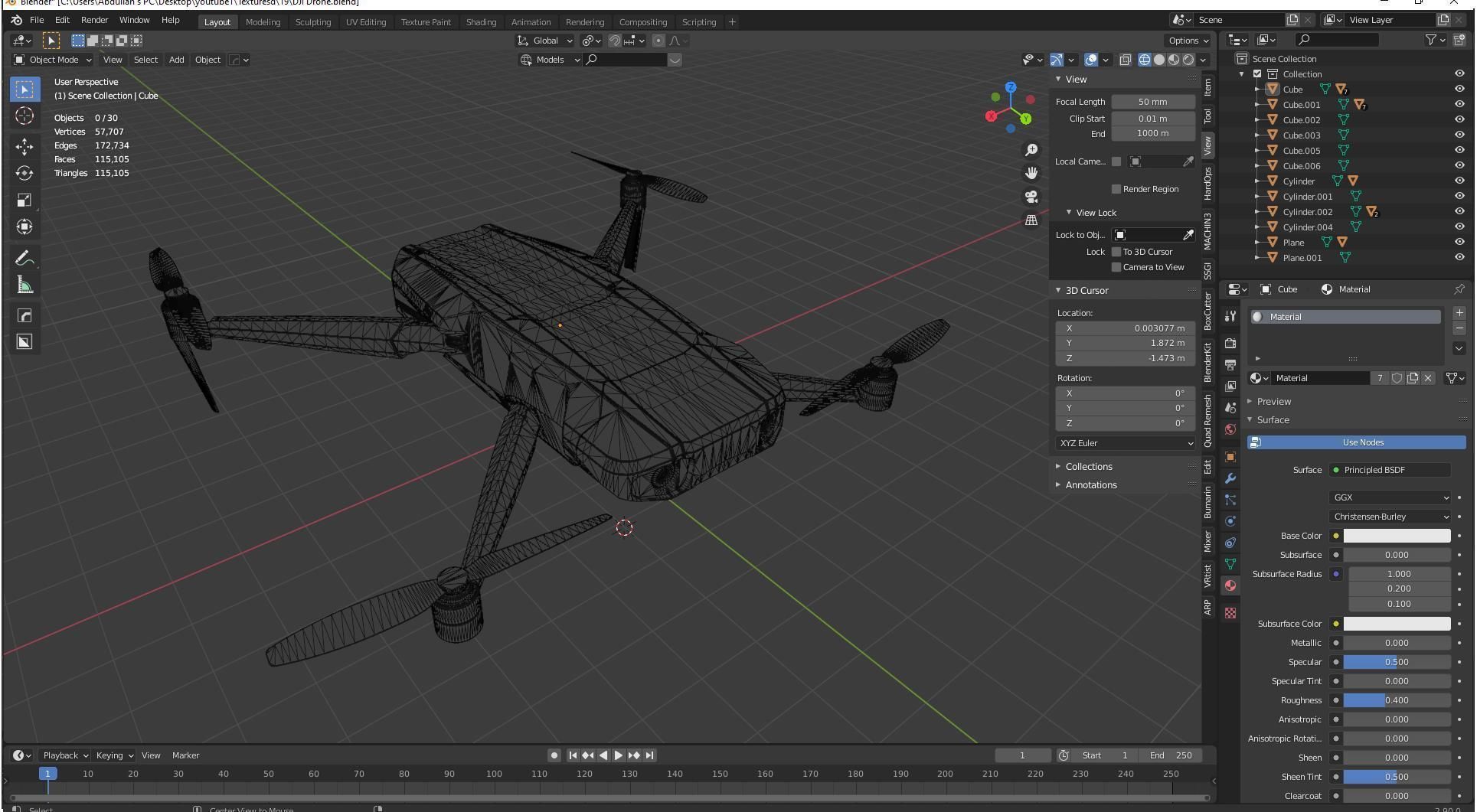
Task: Enable Camera to View checkbox
Action: (x=1116, y=267)
